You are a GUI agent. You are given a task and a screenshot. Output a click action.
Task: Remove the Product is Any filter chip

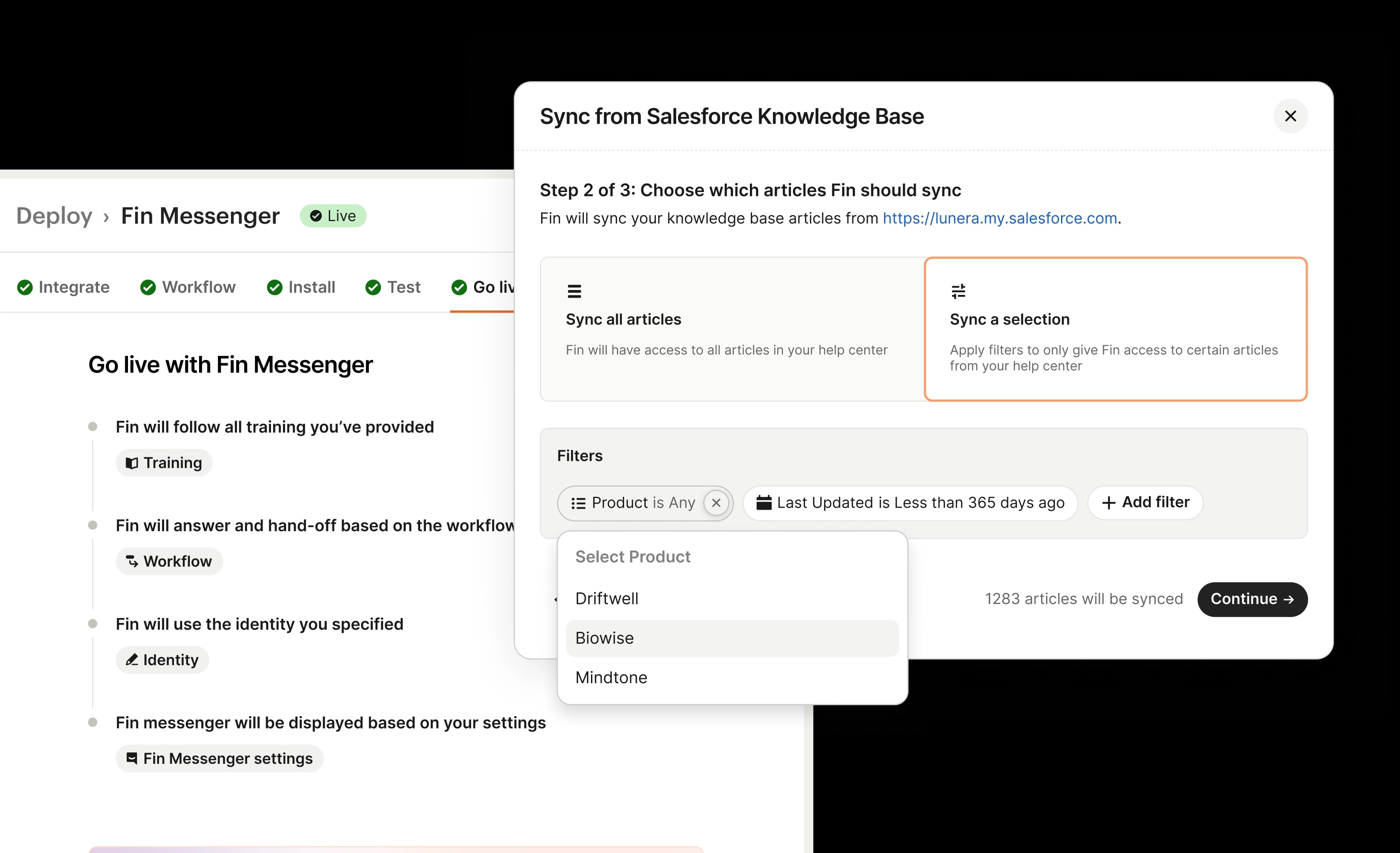pos(716,503)
